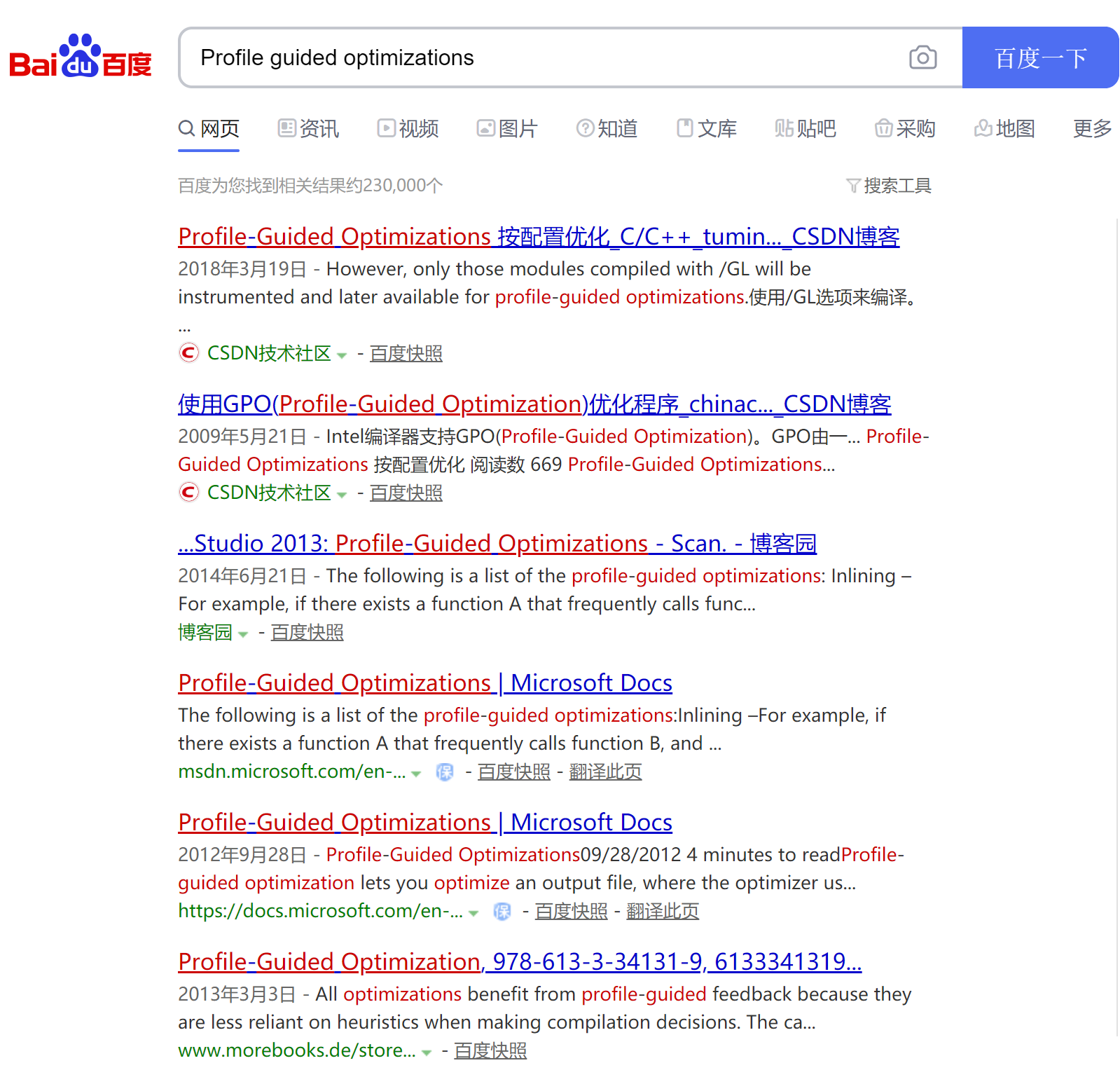This screenshot has height=1070, width=1120.
Task: Click CSDN技术社区 source under second result
Action: click(269, 493)
